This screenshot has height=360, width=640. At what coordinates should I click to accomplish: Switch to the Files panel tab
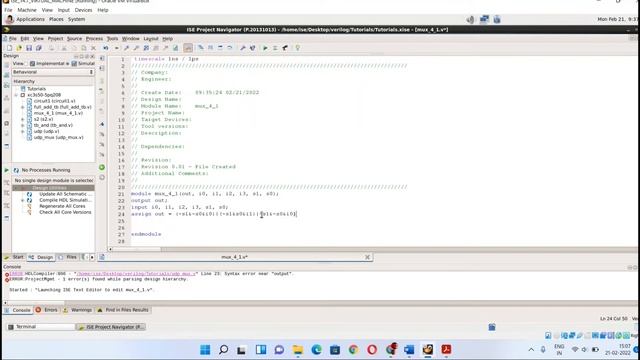pyautogui.click(x=68, y=257)
